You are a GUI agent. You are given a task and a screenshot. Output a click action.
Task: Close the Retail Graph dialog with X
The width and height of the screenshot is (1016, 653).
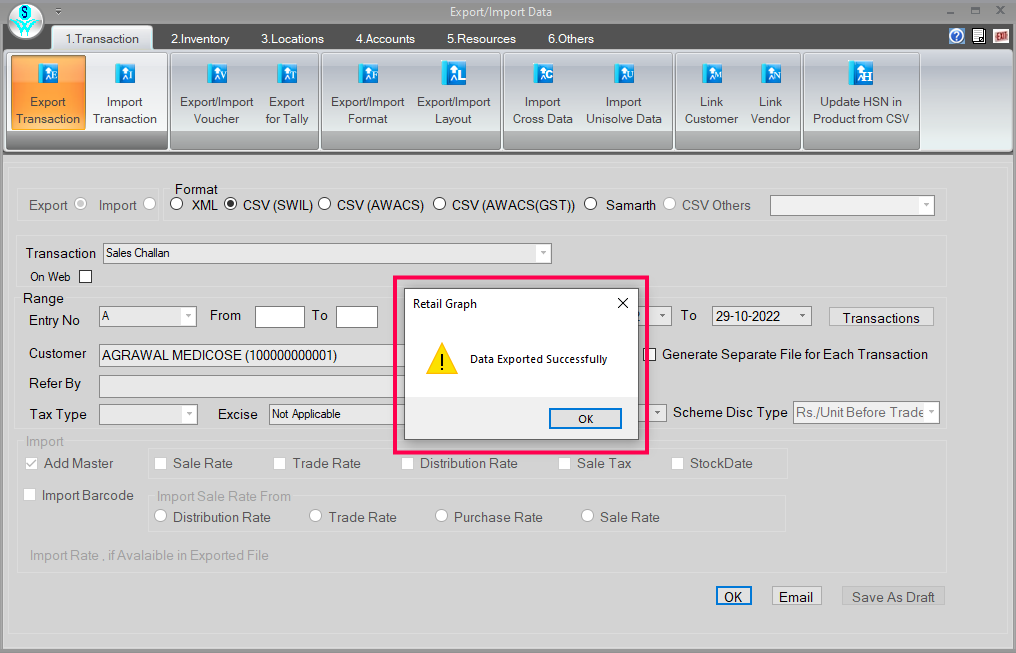[x=623, y=303]
